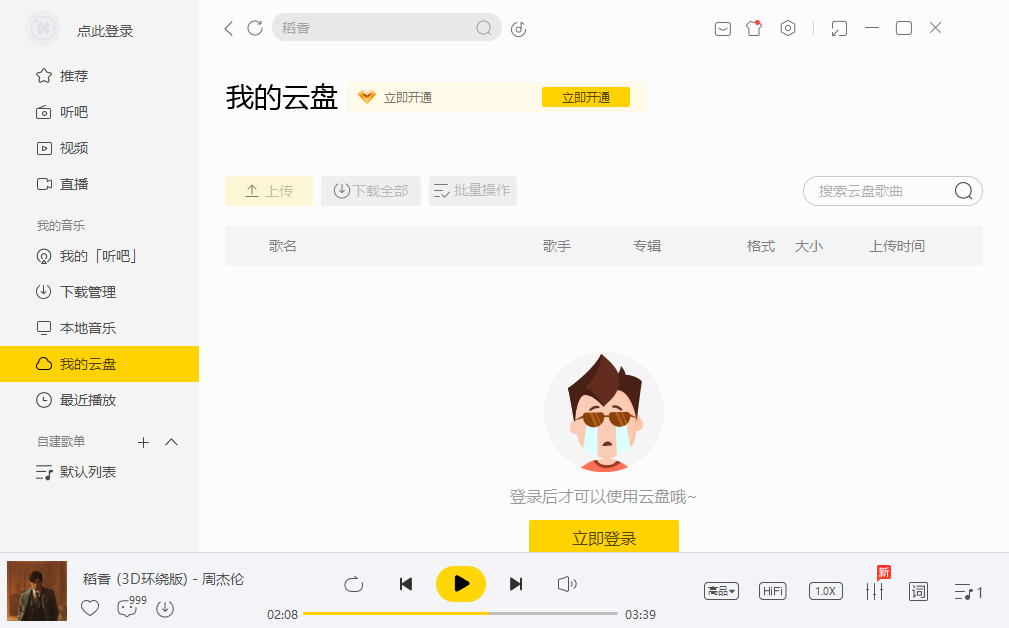Image resolution: width=1009 pixels, height=628 pixels.
Task: Click the 歌手 column header
Action: pyautogui.click(x=557, y=246)
